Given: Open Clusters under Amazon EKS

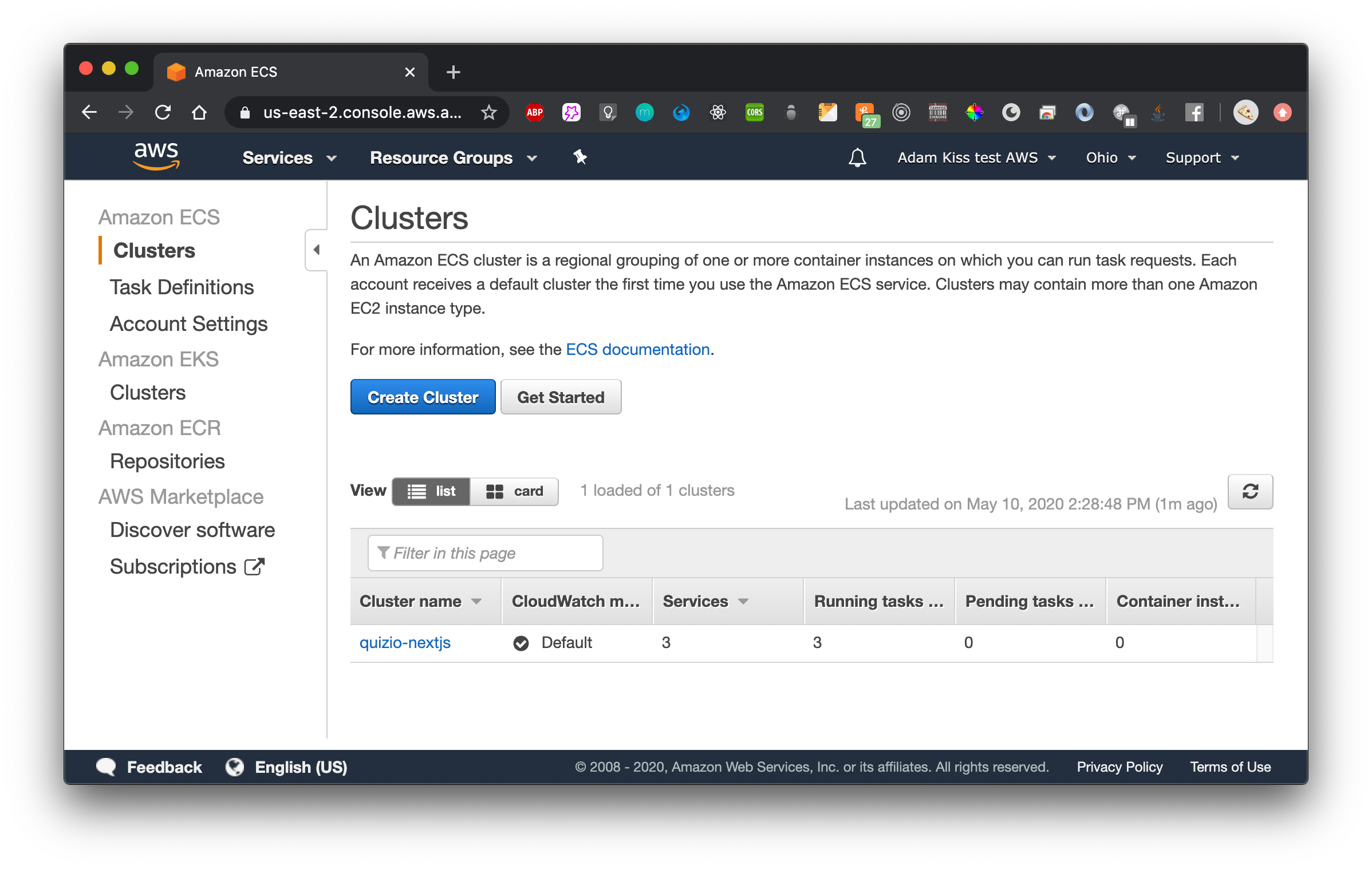Looking at the screenshot, I should pyautogui.click(x=147, y=393).
